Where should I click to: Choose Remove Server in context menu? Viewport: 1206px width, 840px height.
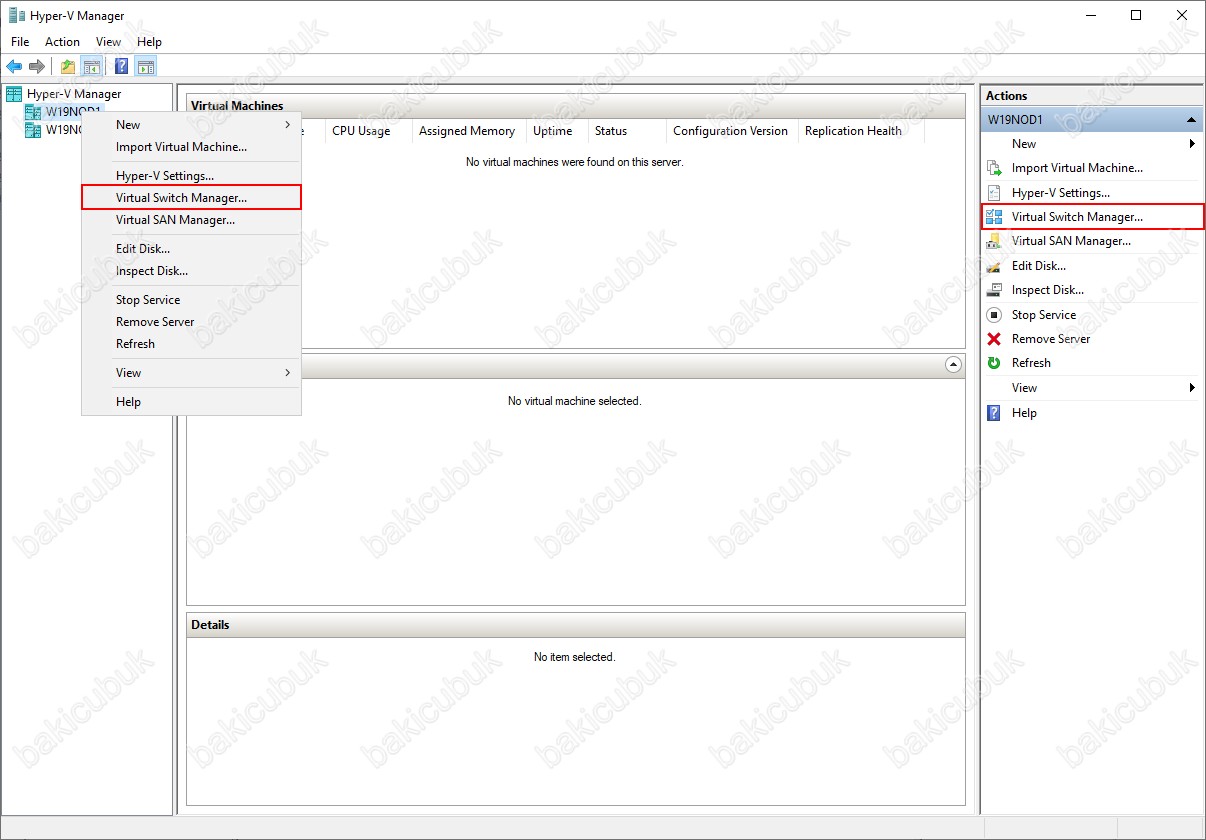click(191, 322)
